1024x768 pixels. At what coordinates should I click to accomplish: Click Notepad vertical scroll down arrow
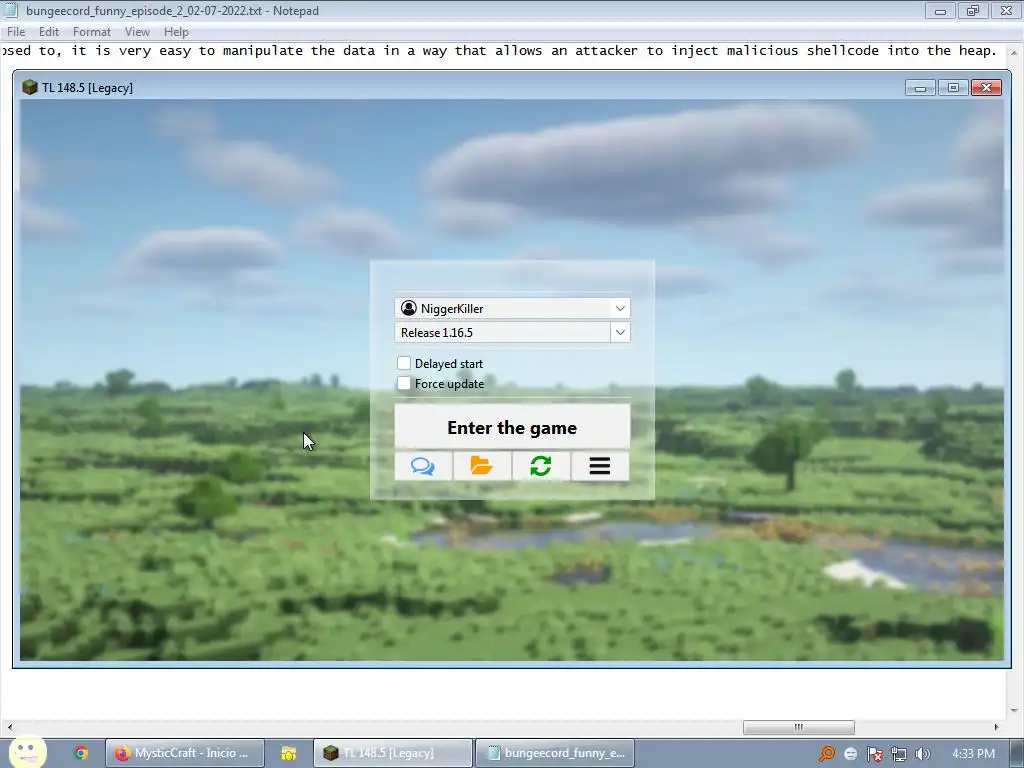[1014, 710]
